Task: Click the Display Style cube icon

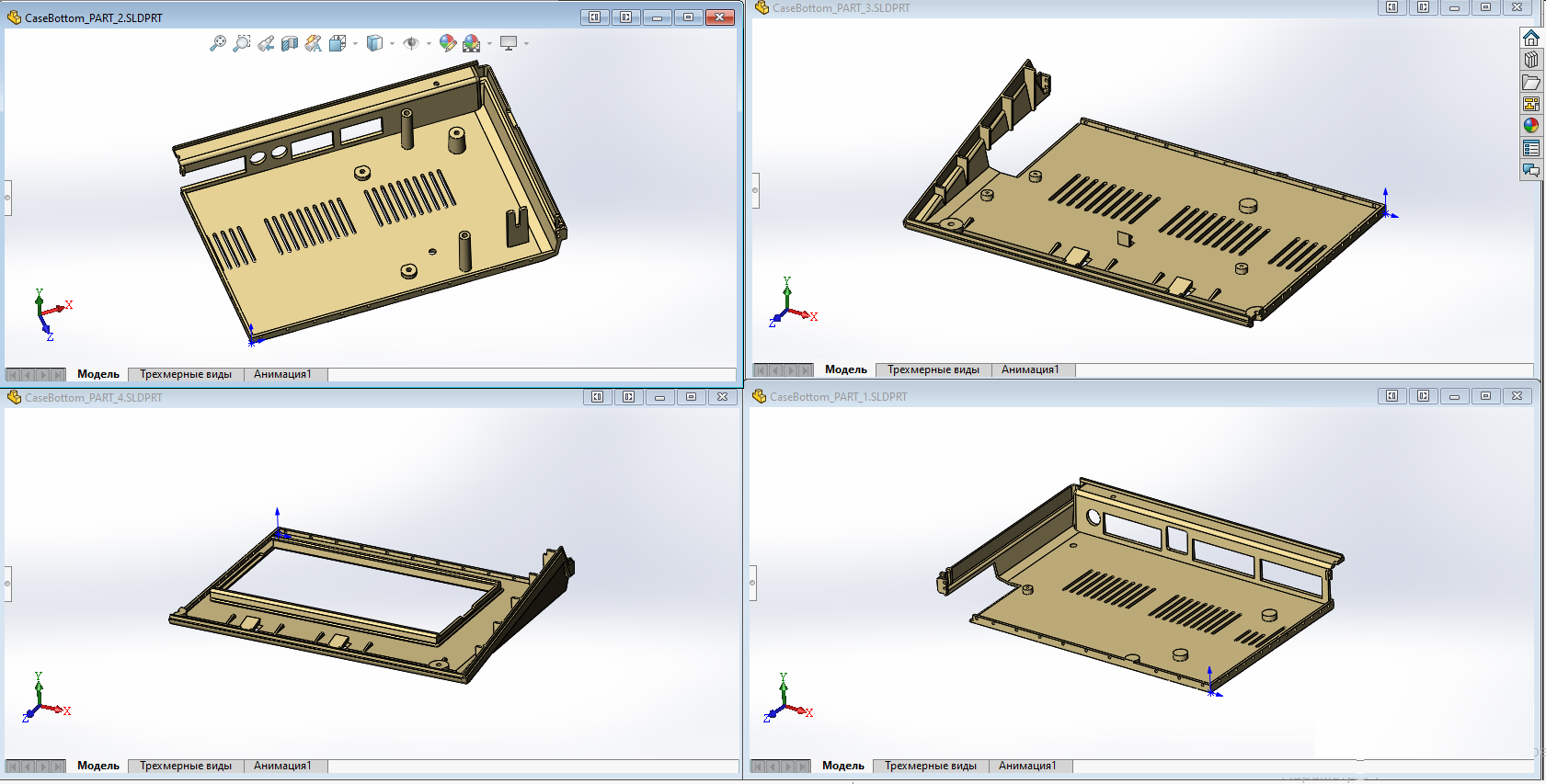Action: pos(374,43)
